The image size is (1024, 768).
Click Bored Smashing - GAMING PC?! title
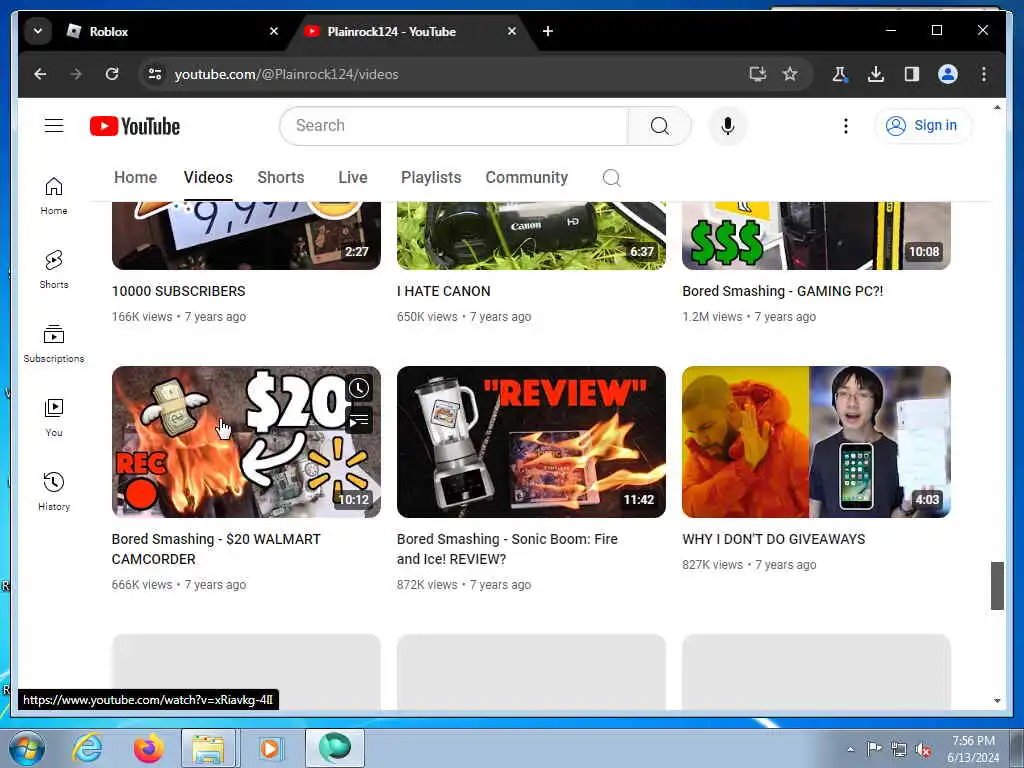(x=782, y=291)
